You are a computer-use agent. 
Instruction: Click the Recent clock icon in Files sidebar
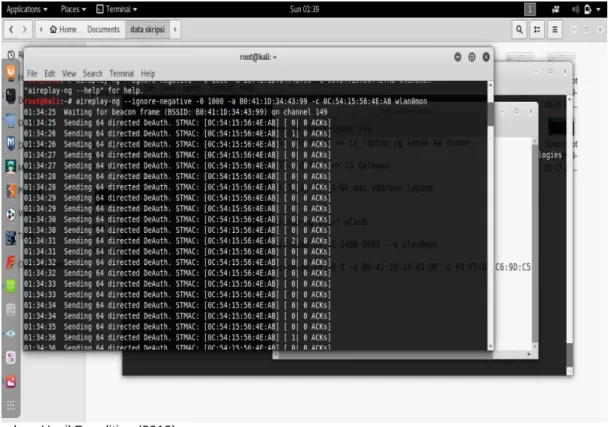(x=12, y=55)
